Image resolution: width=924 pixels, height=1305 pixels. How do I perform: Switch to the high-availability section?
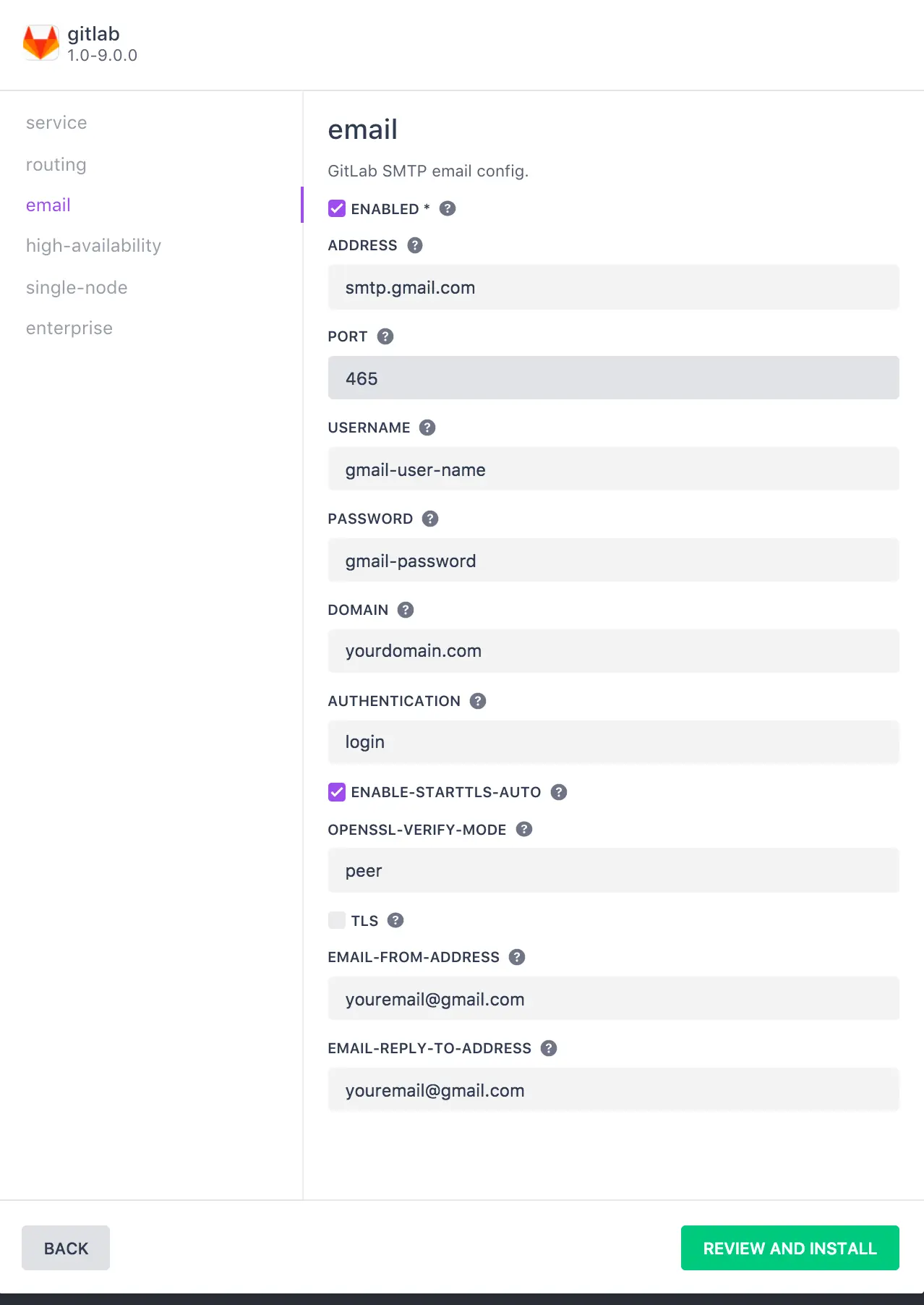(93, 246)
